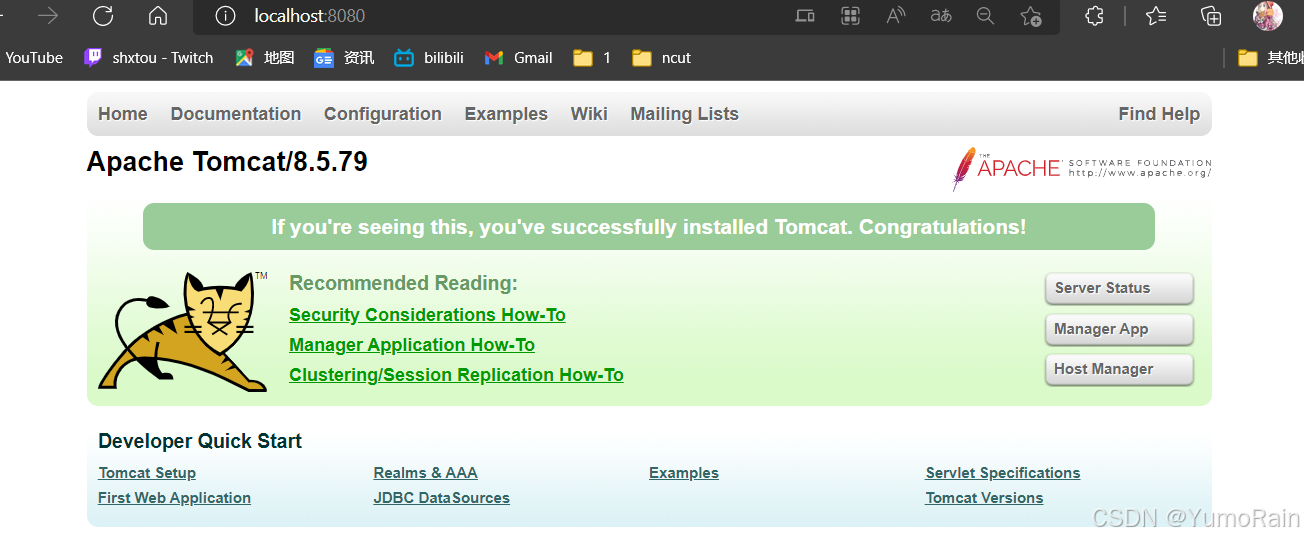Open the YouTube bookmark

(34, 58)
